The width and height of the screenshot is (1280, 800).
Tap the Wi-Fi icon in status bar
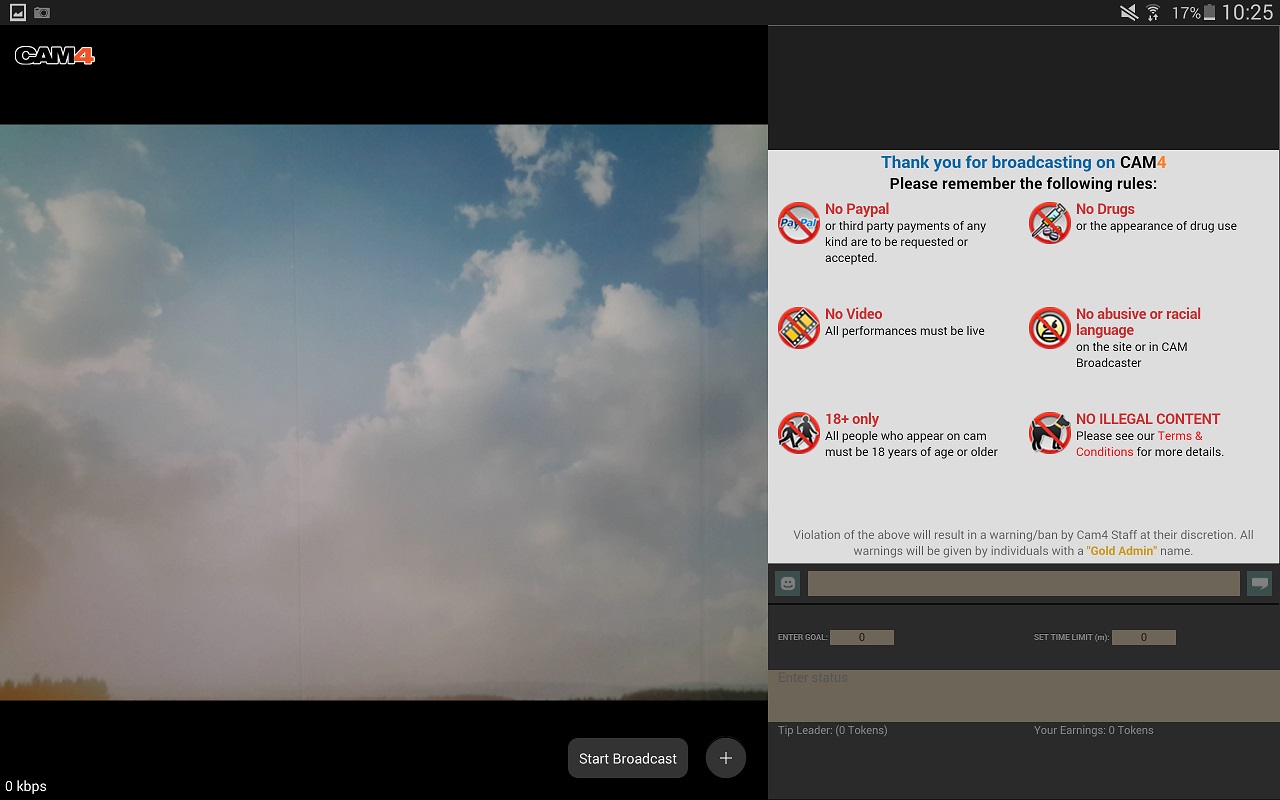pos(1153,13)
